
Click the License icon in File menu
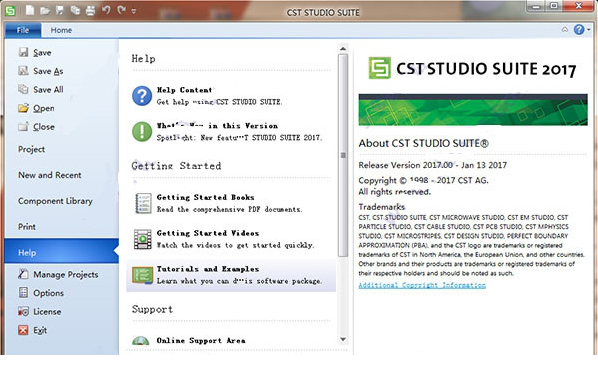pyautogui.click(x=24, y=311)
